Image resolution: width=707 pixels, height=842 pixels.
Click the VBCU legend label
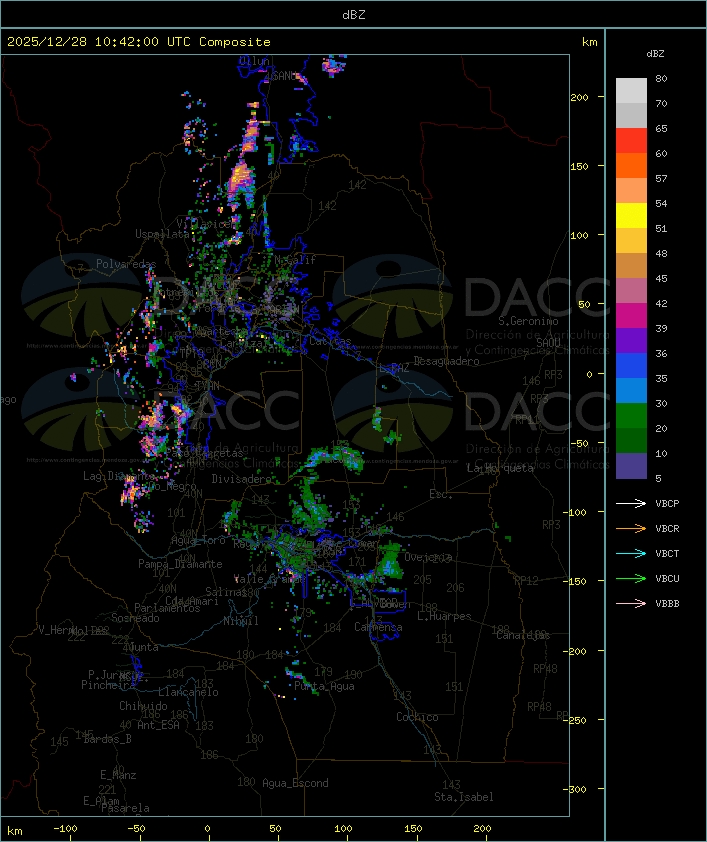click(667, 578)
